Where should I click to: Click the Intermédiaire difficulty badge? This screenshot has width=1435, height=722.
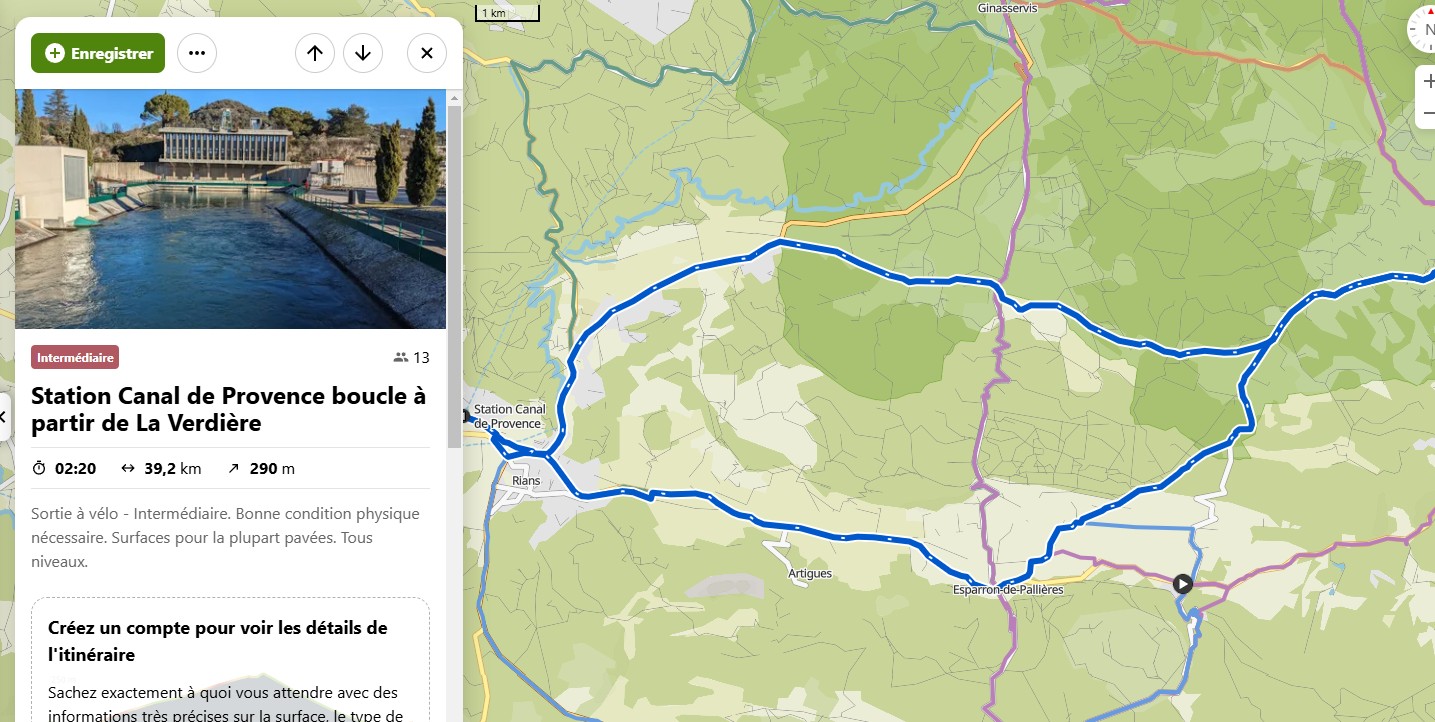coord(75,357)
